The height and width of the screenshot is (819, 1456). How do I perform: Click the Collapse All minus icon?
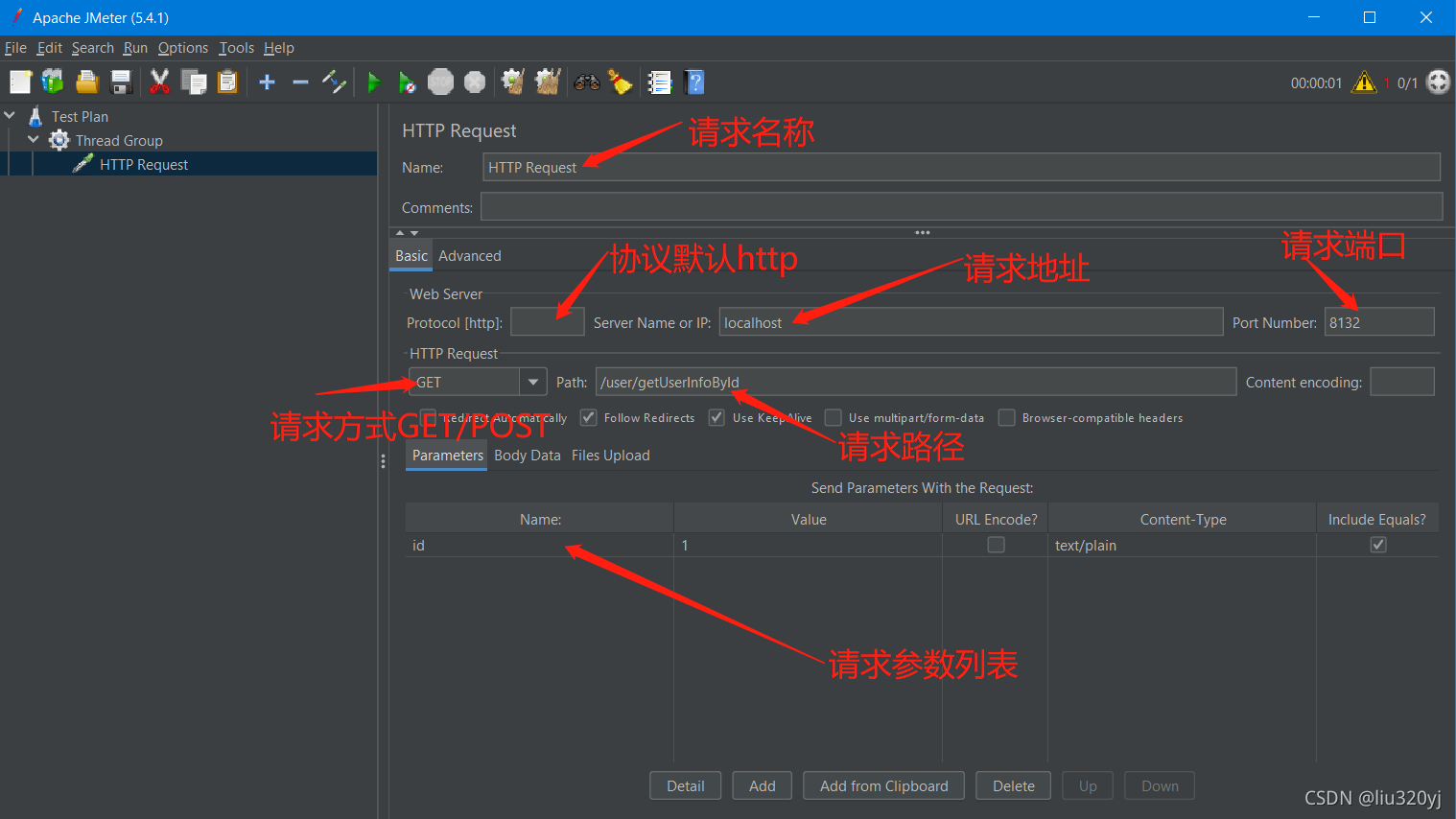(x=300, y=82)
